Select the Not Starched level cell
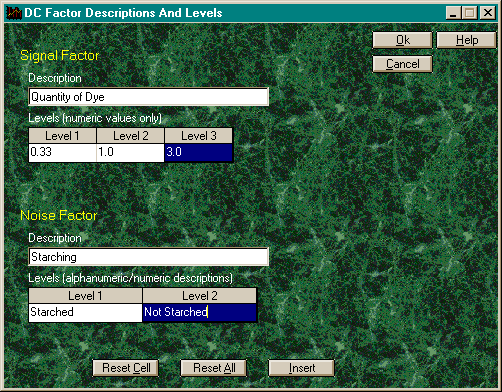This screenshot has width=502, height=392. coord(200,313)
